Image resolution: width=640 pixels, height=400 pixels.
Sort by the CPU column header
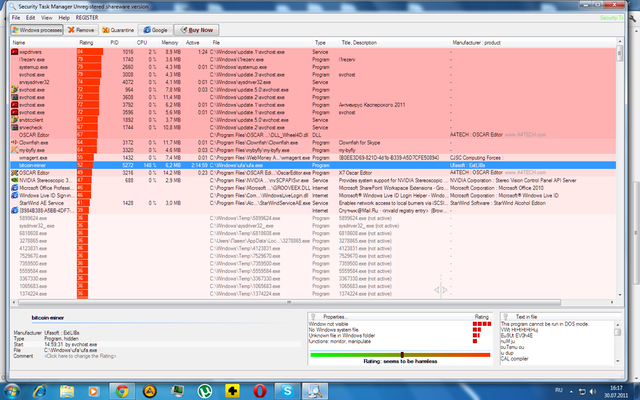(146, 42)
